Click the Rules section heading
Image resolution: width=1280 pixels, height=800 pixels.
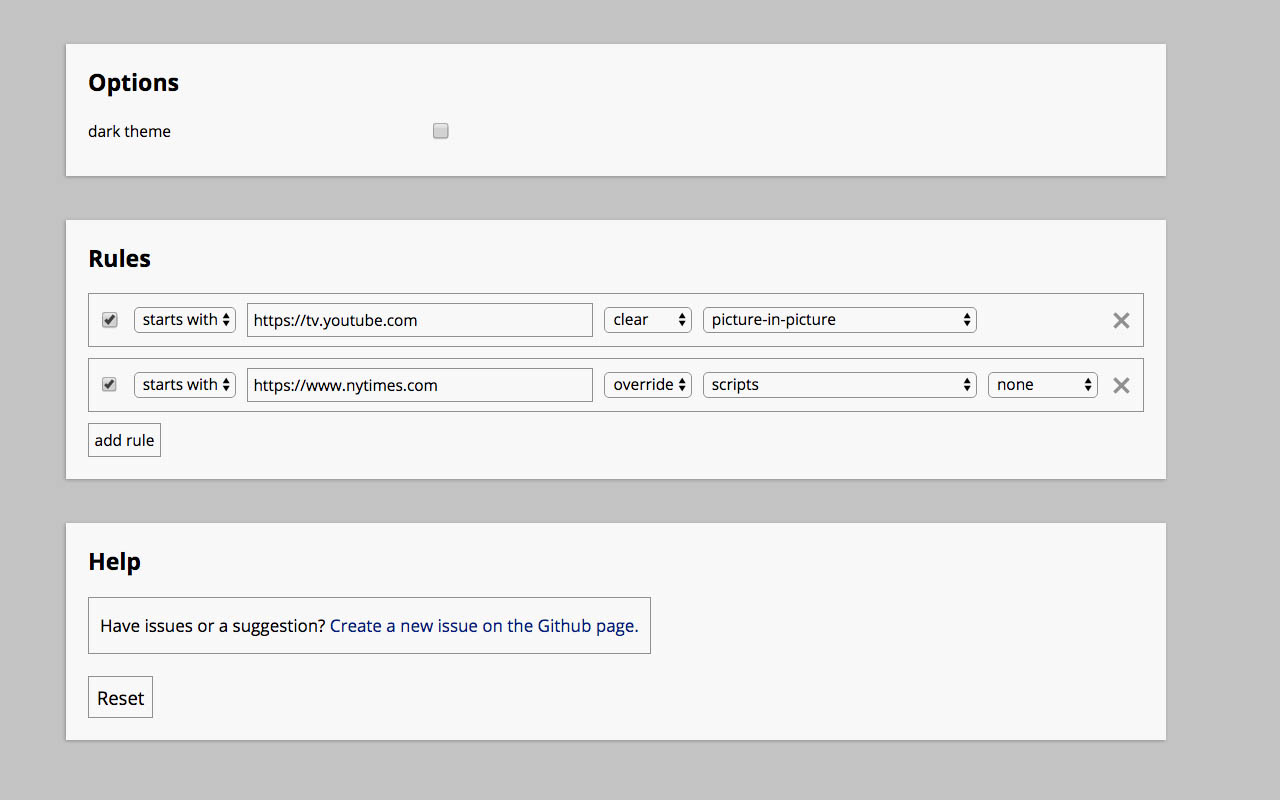click(119, 259)
